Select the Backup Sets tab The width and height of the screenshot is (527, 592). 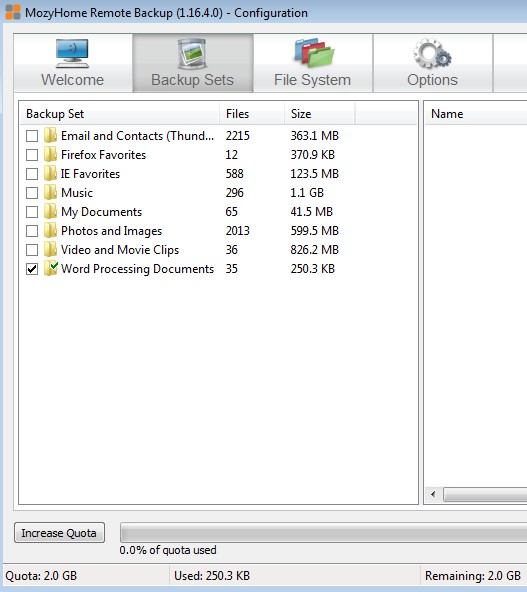(x=193, y=63)
